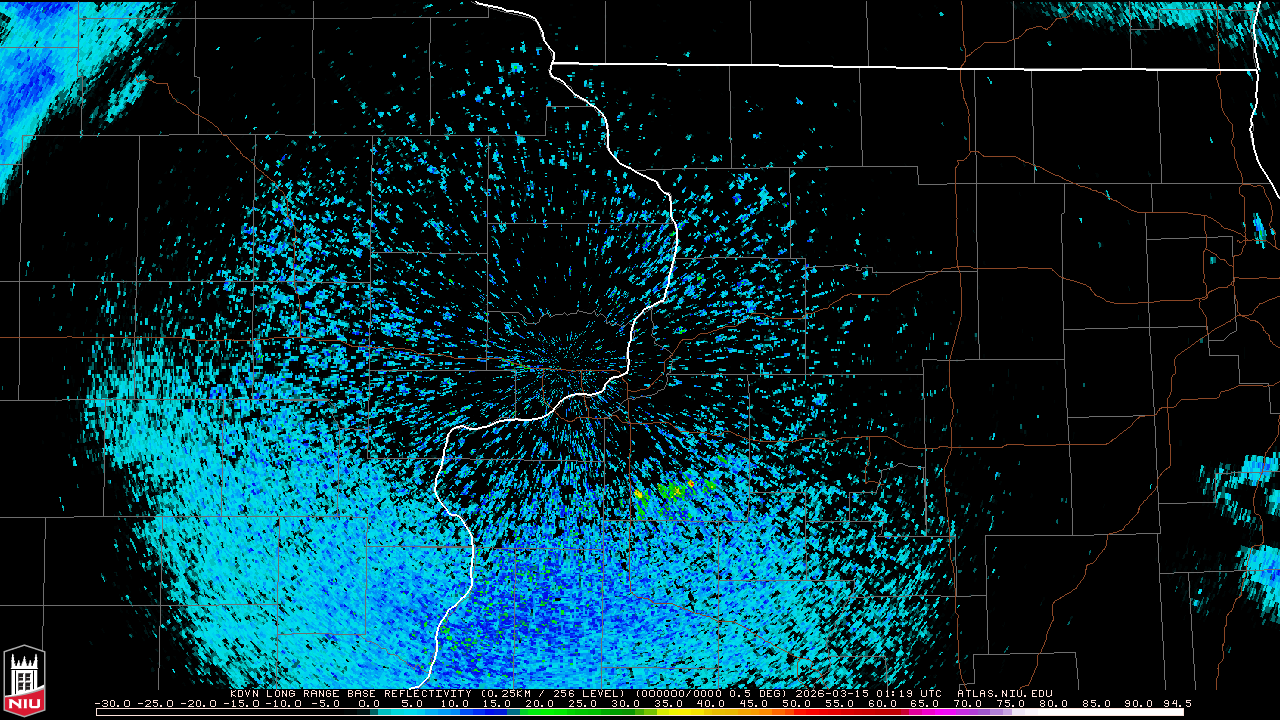Click the -30.0 value on the reflectivity scale
1280x720 pixels.
[113, 704]
